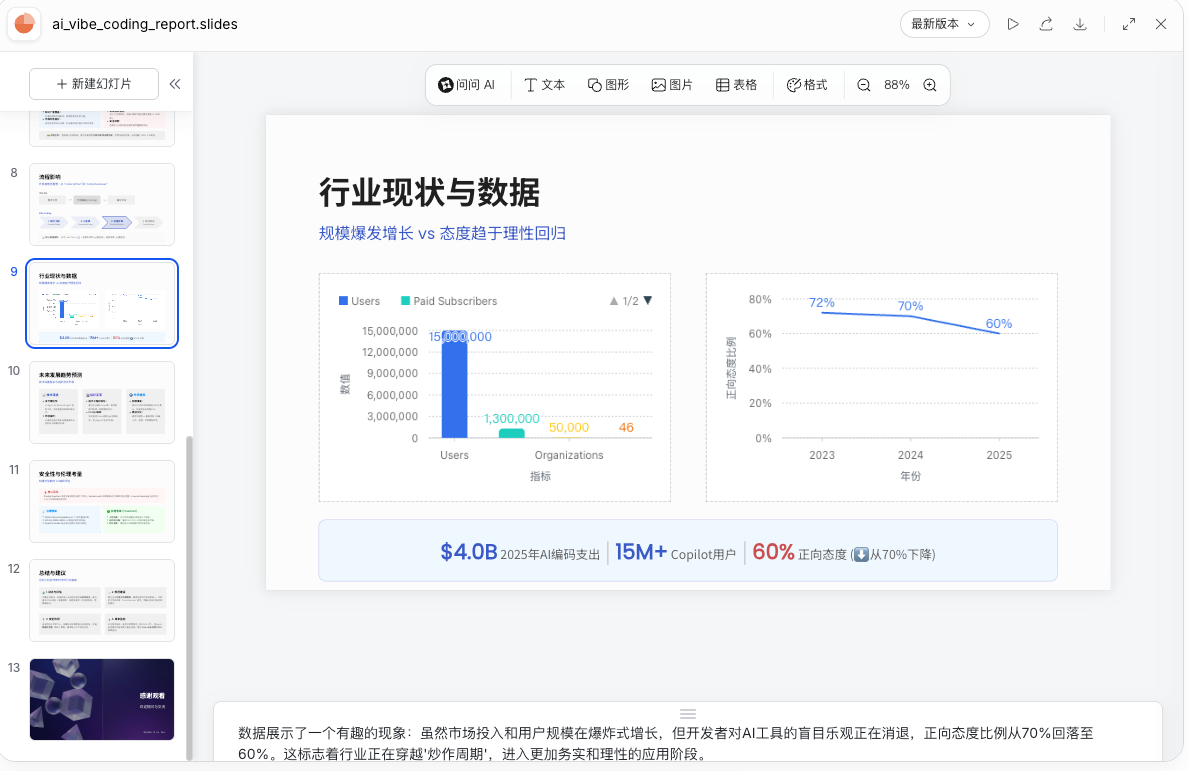Click the ai_vibe_coding_report.slides file name

point(145,24)
